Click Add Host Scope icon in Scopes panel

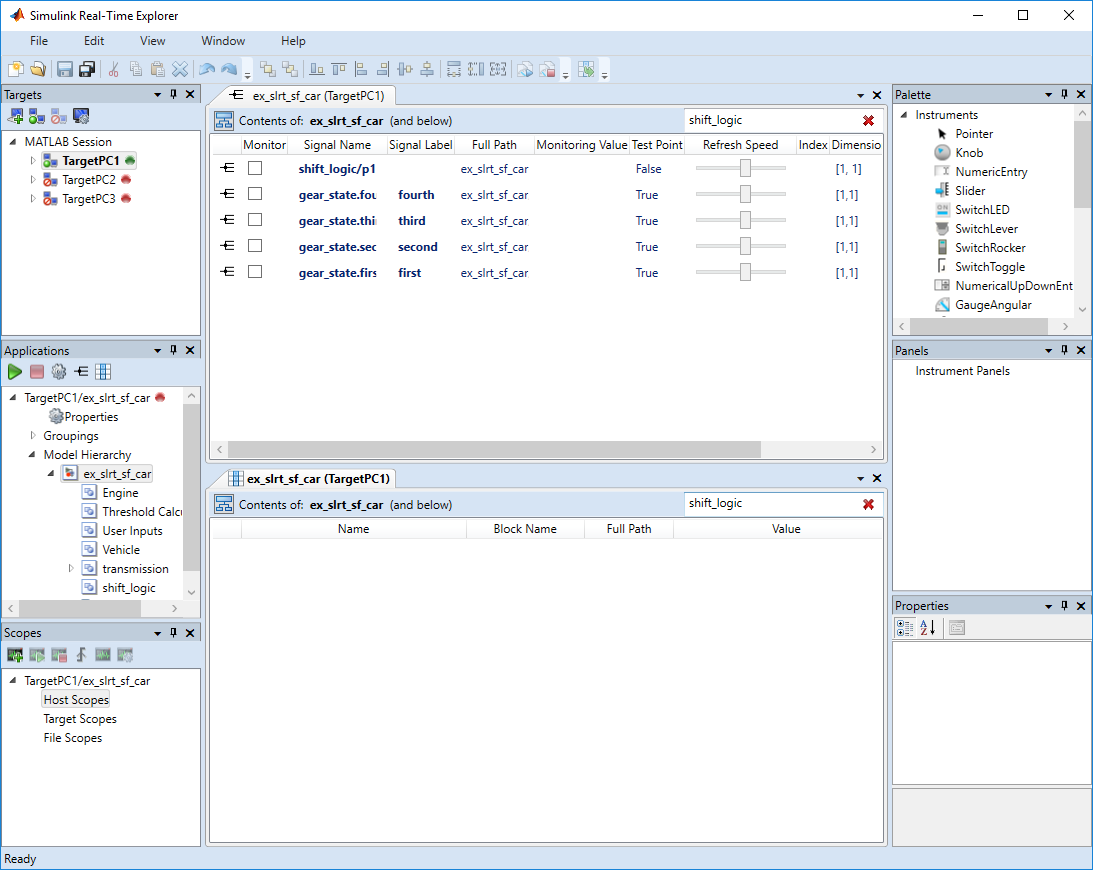[x=15, y=655]
